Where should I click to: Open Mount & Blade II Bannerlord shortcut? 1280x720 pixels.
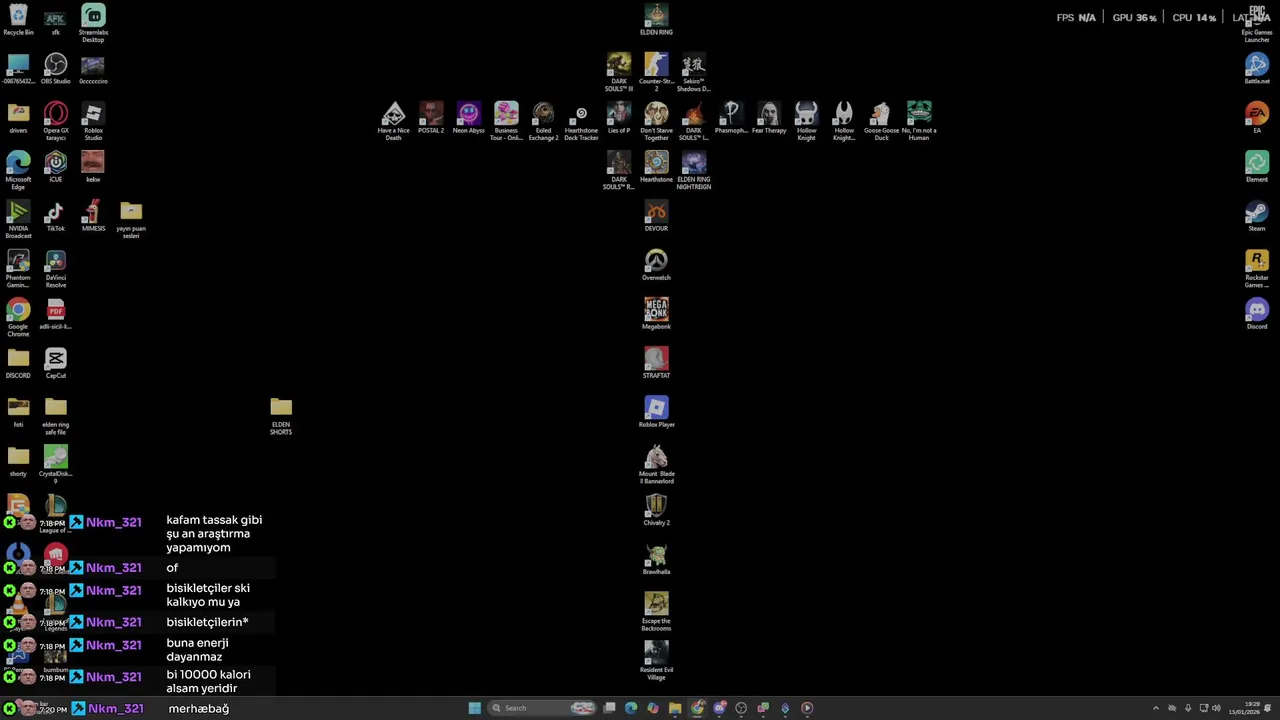pyautogui.click(x=656, y=464)
